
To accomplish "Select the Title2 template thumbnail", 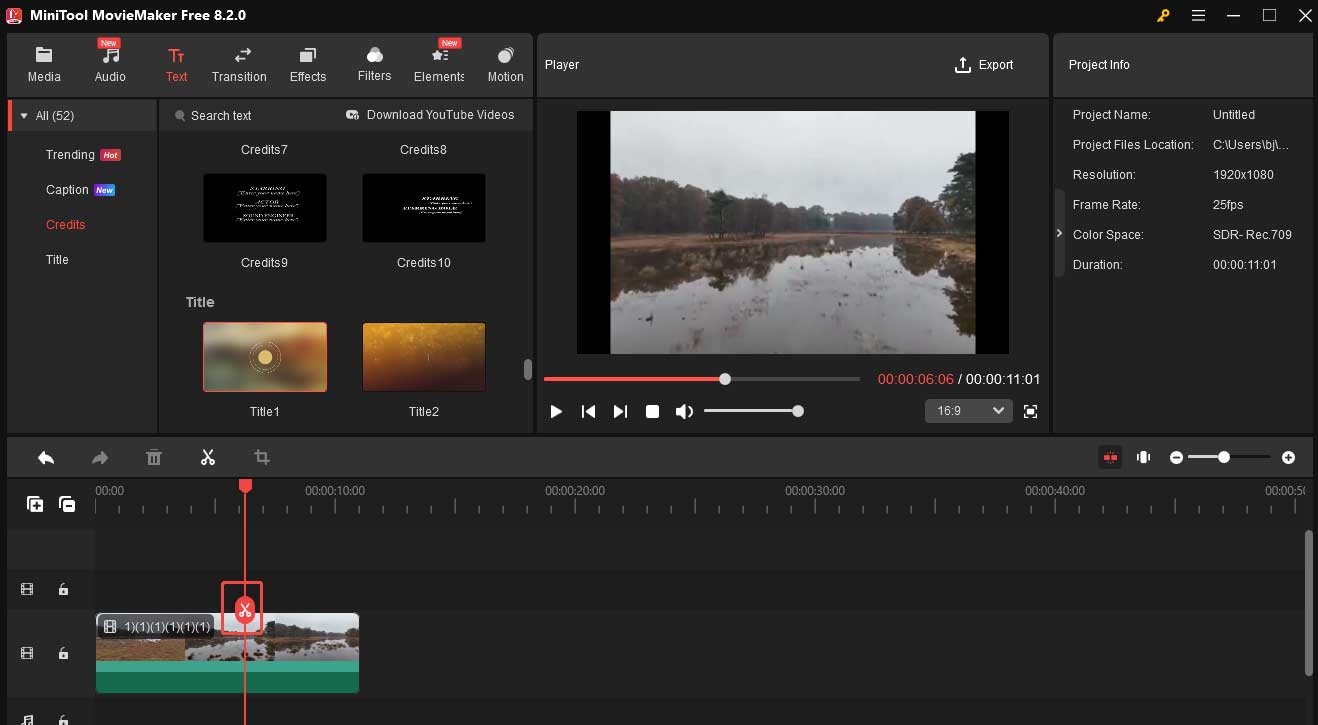I will tap(424, 357).
